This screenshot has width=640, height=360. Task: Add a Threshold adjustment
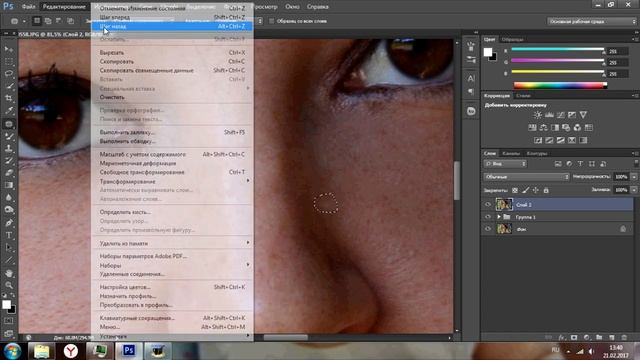pos(561,140)
